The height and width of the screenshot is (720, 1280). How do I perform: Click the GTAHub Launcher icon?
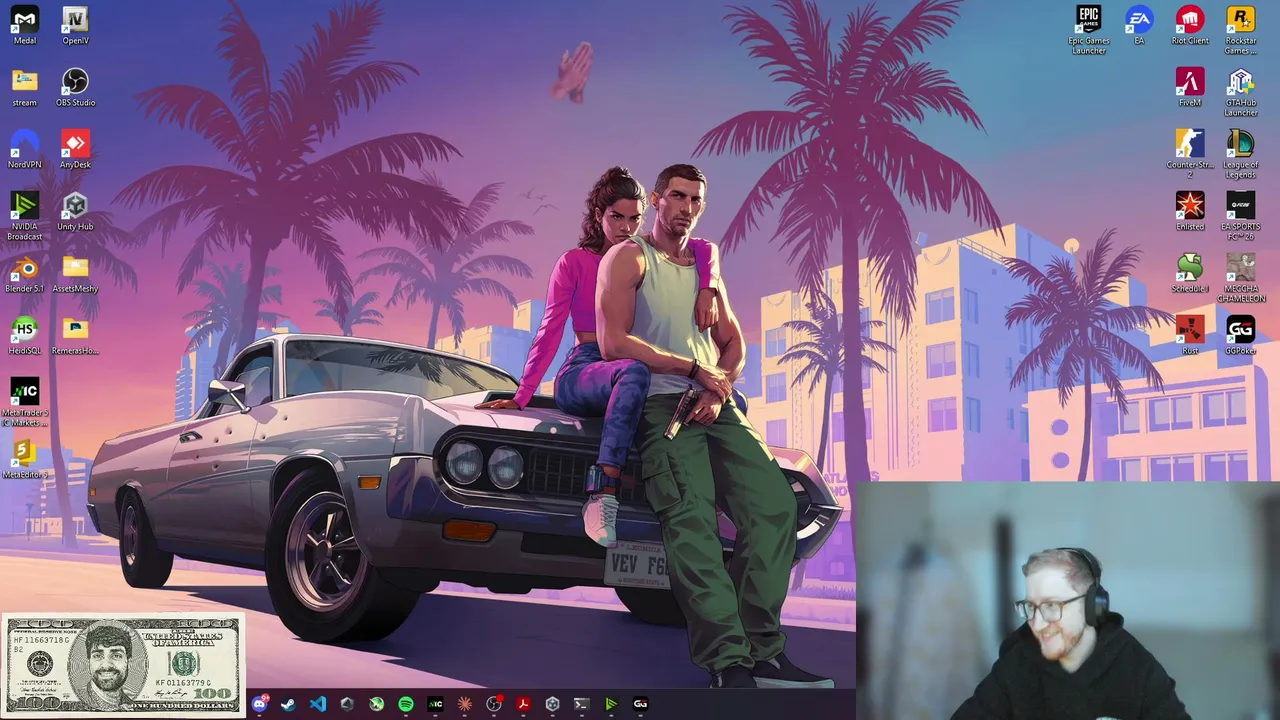(x=1240, y=93)
